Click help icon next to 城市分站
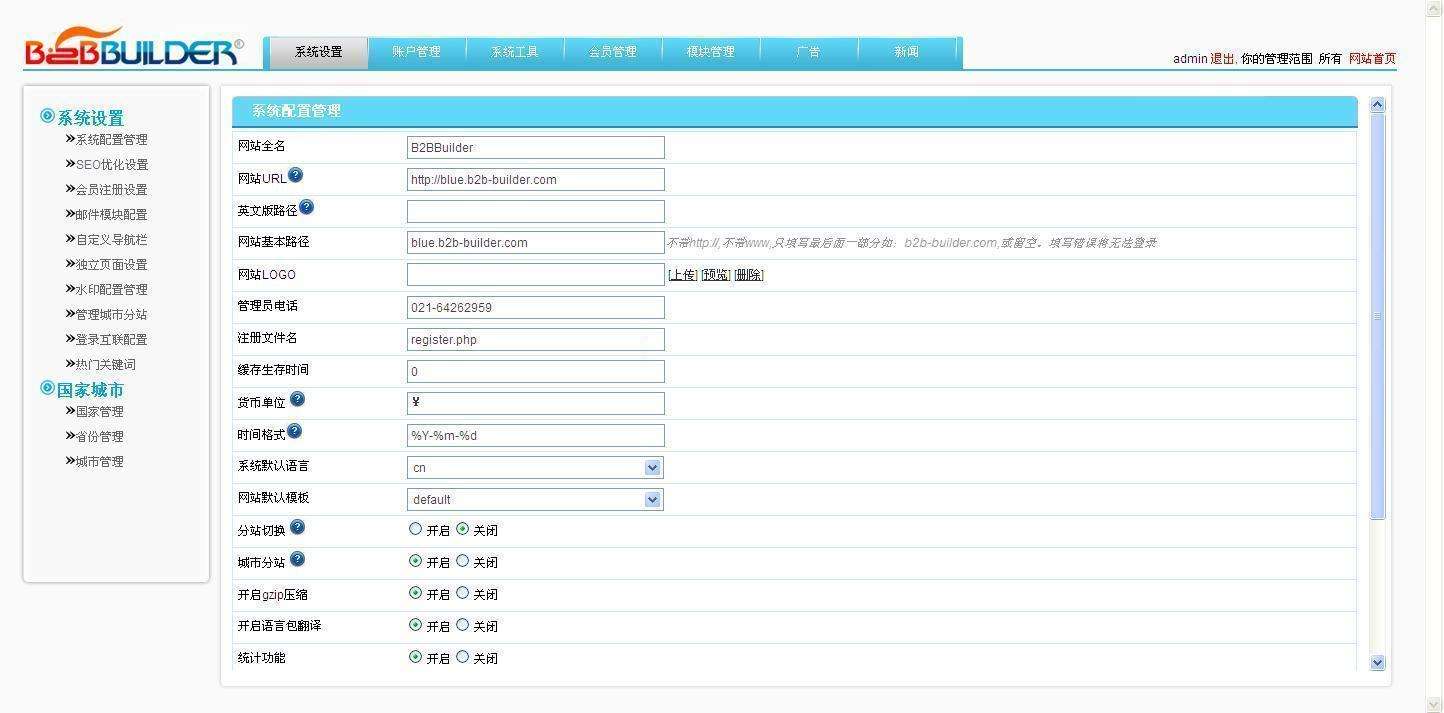The height and width of the screenshot is (713, 1444). [x=297, y=559]
